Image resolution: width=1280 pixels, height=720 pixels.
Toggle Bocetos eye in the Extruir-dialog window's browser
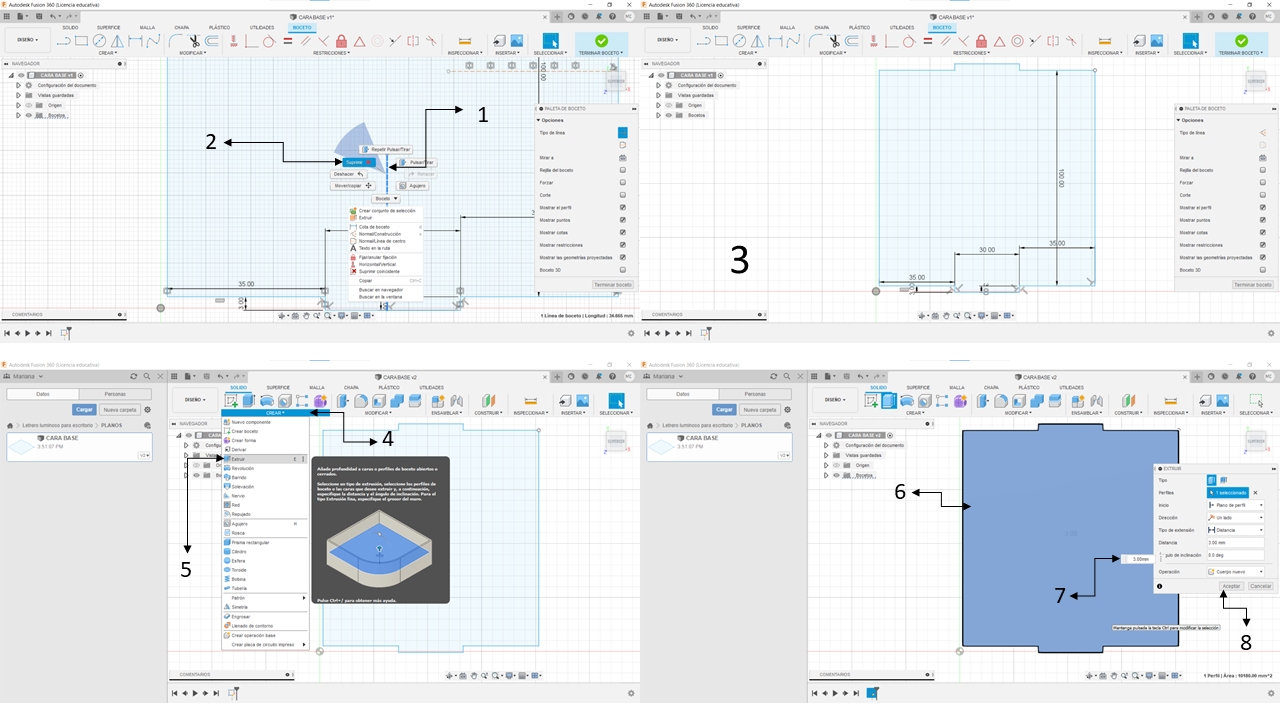pyautogui.click(x=836, y=476)
